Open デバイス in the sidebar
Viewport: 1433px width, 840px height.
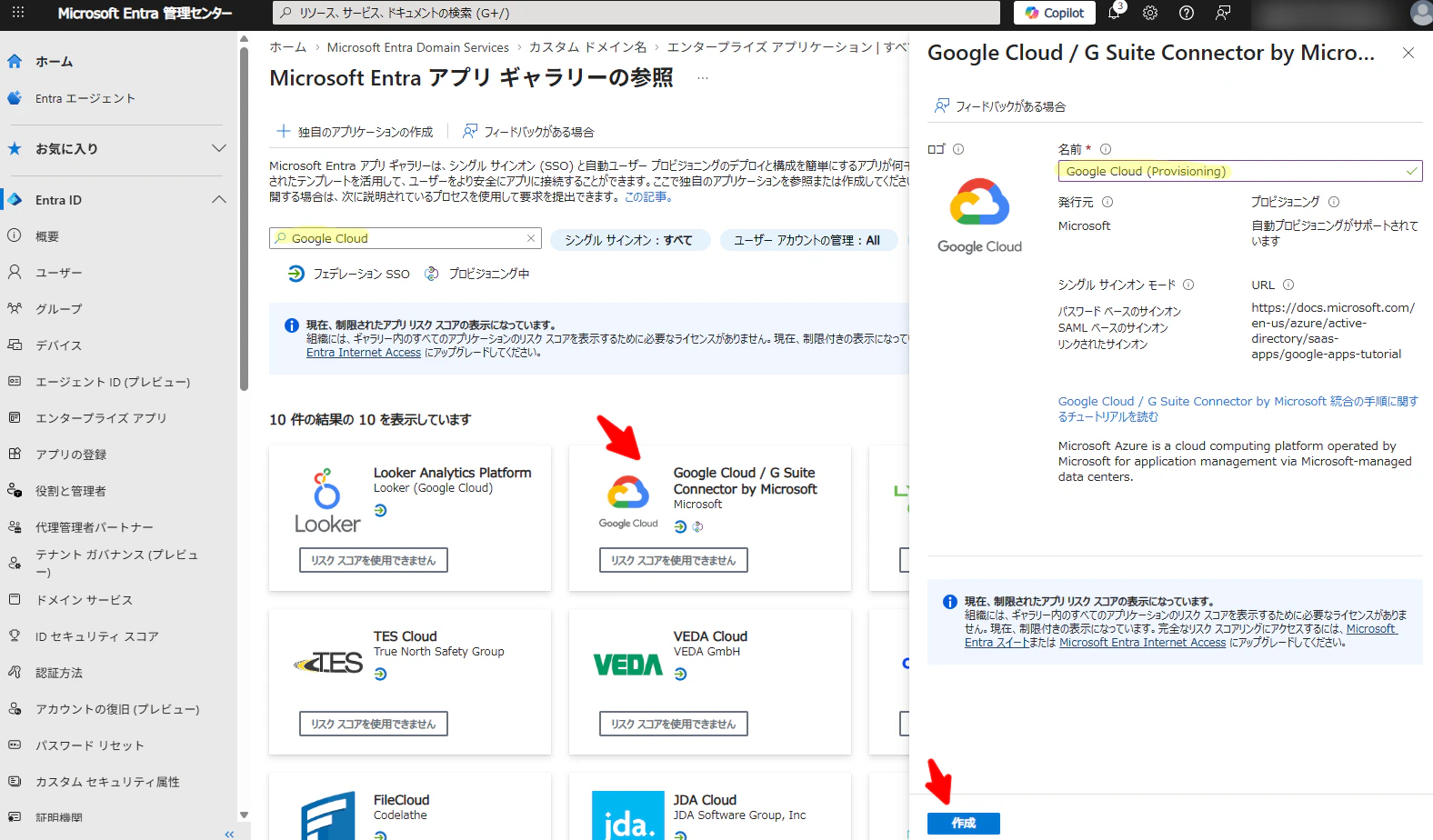point(58,345)
